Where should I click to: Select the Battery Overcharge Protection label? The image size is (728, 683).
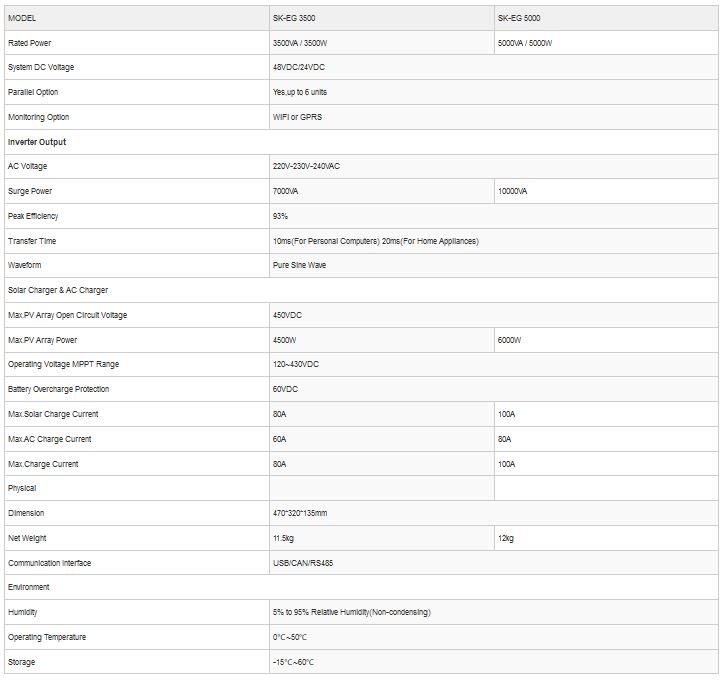pyautogui.click(x=58, y=389)
